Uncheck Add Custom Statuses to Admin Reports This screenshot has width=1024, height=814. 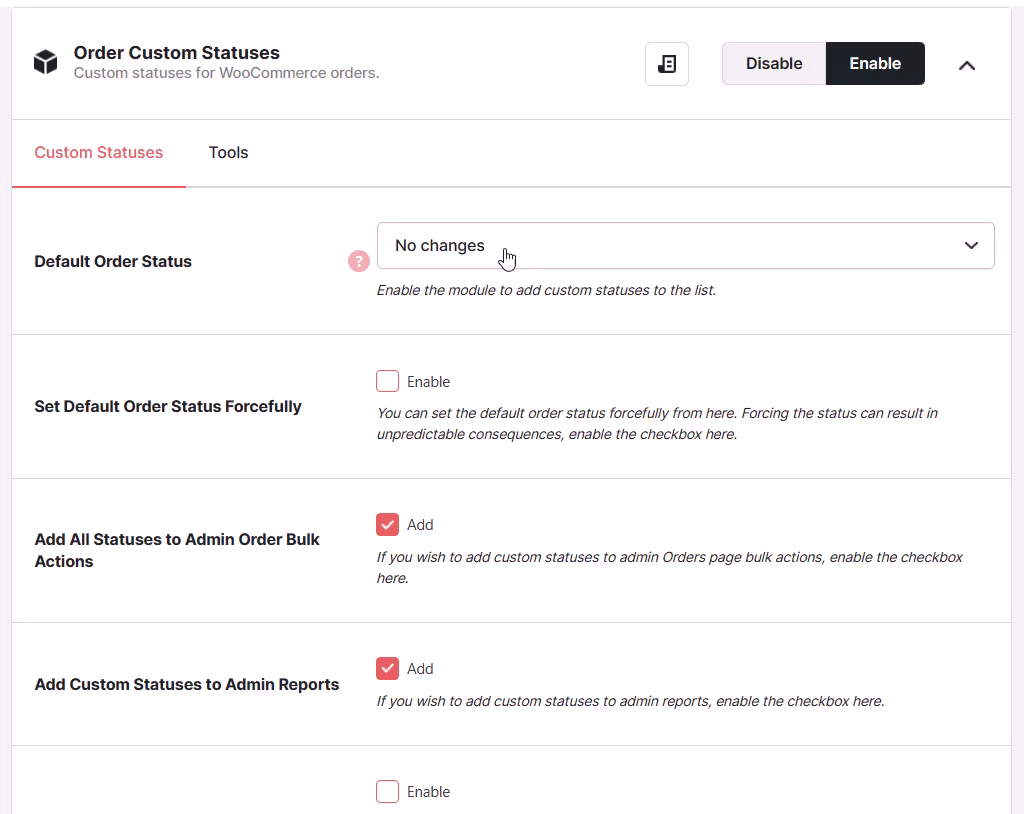(387, 668)
